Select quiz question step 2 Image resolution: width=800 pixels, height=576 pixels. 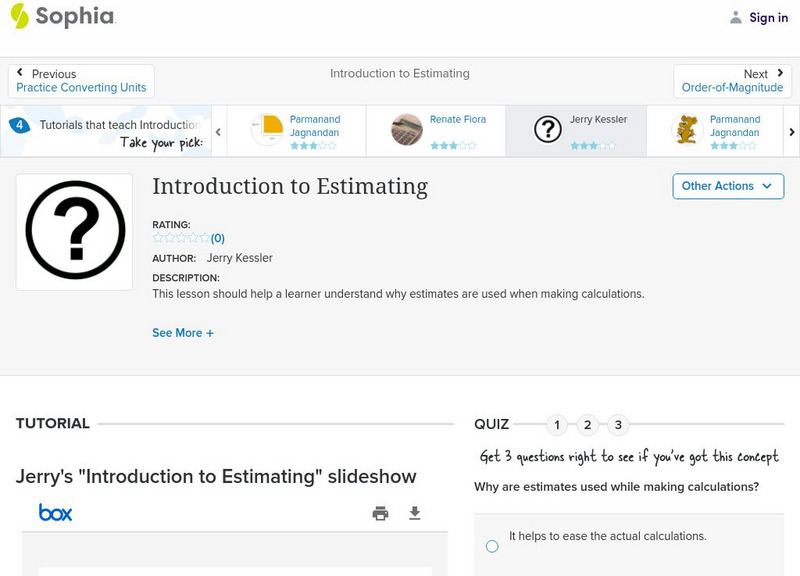(x=588, y=424)
